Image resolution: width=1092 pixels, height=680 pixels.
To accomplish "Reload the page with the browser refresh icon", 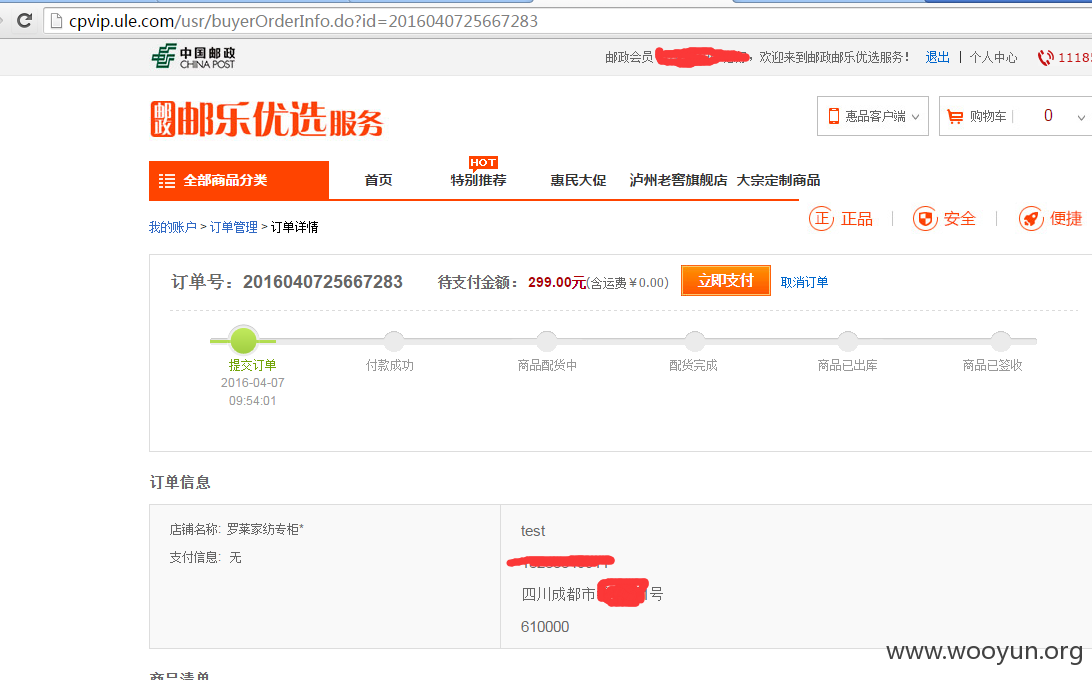I will (24, 20).
